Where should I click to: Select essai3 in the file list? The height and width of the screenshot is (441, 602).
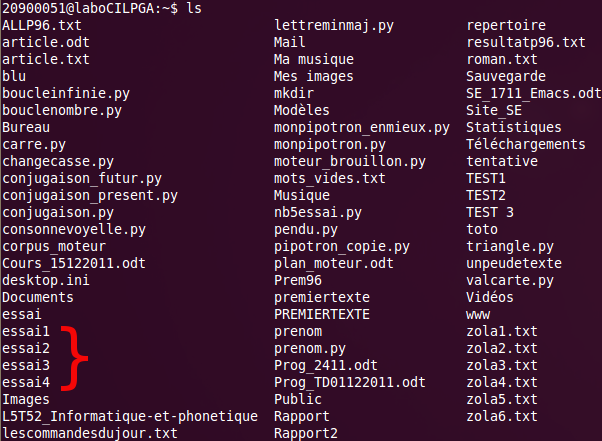pyautogui.click(x=26, y=365)
